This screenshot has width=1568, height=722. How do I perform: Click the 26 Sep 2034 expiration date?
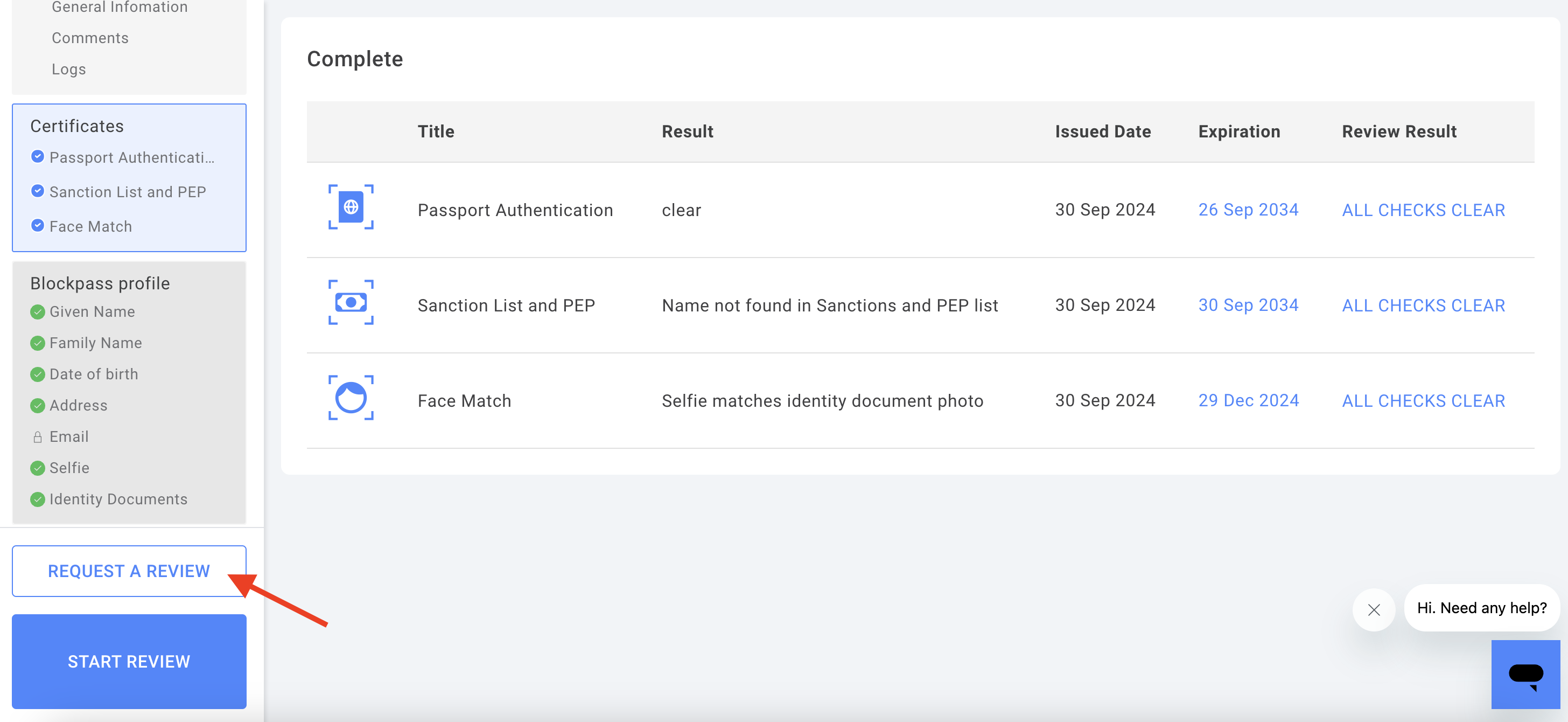(1249, 210)
